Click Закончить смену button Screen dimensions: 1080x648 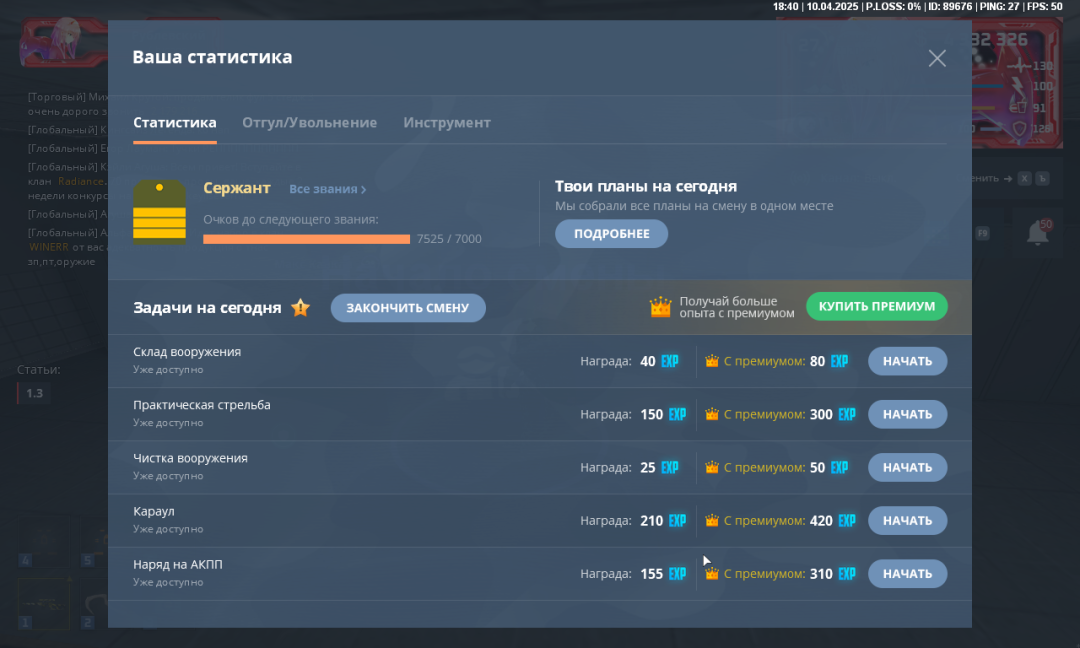tap(407, 308)
